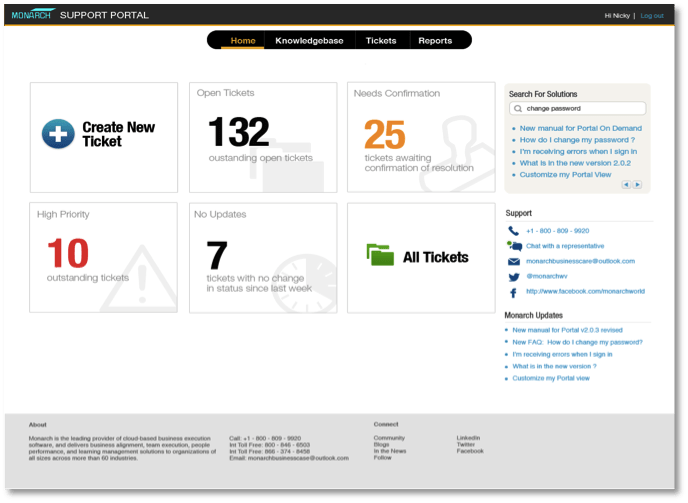Screen dimensions: 688x503
Task: Click the monarchbusinesscare@outlook.com support link
Action: pyautogui.click(x=580, y=261)
